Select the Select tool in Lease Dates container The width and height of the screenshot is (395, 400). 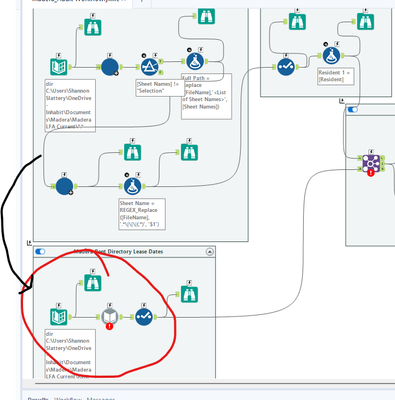(x=144, y=317)
